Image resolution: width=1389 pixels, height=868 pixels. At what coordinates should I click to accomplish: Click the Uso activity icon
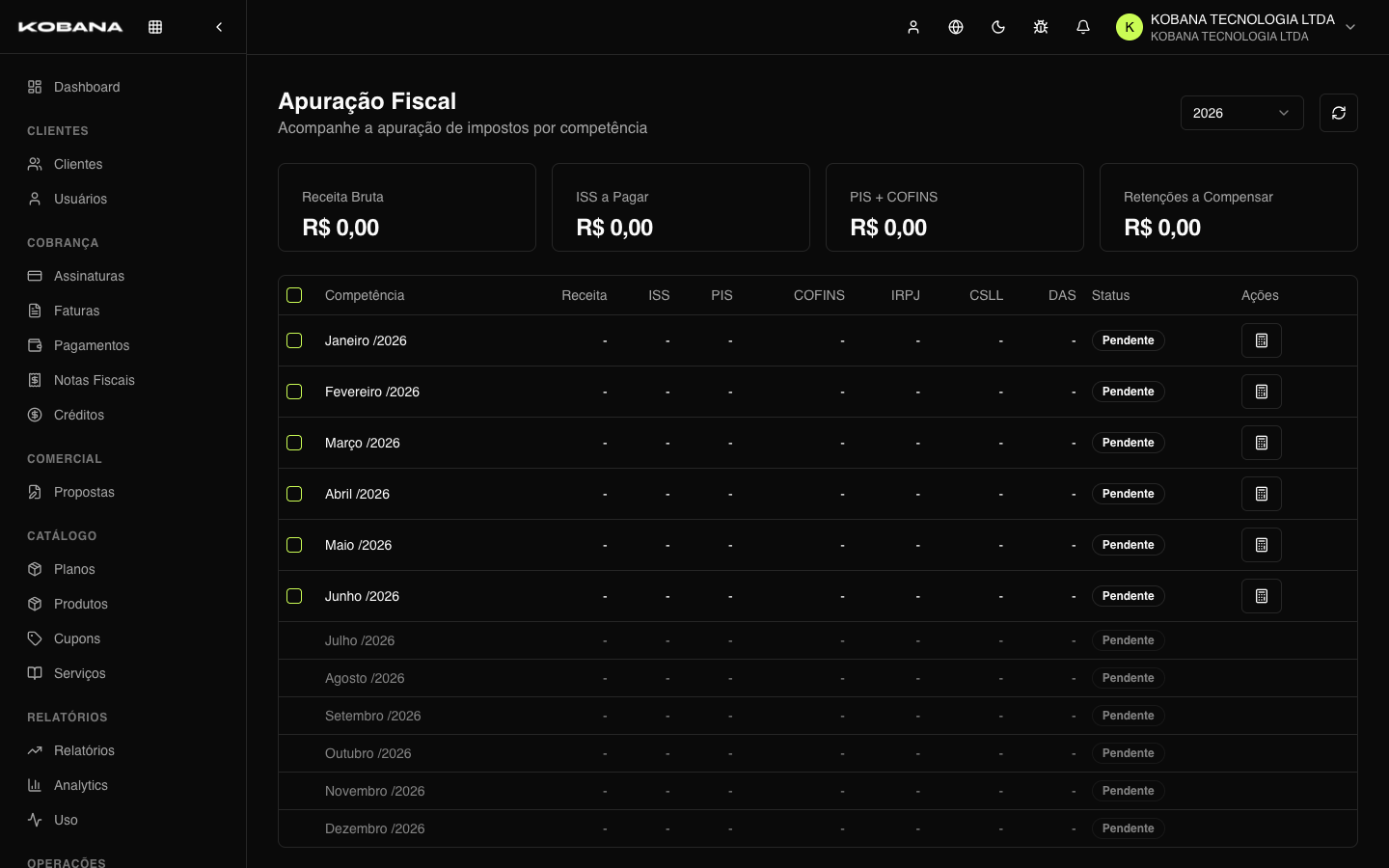click(x=35, y=820)
